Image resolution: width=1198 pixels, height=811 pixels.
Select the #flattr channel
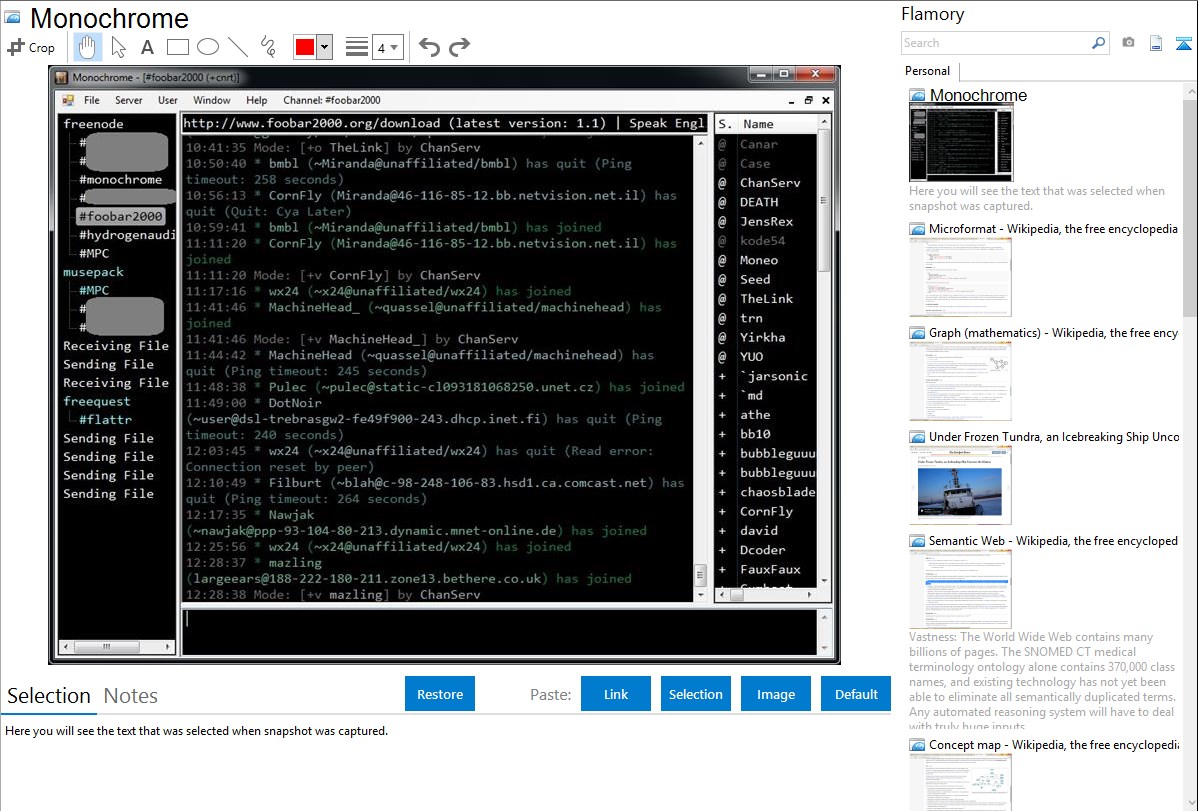click(x=105, y=420)
